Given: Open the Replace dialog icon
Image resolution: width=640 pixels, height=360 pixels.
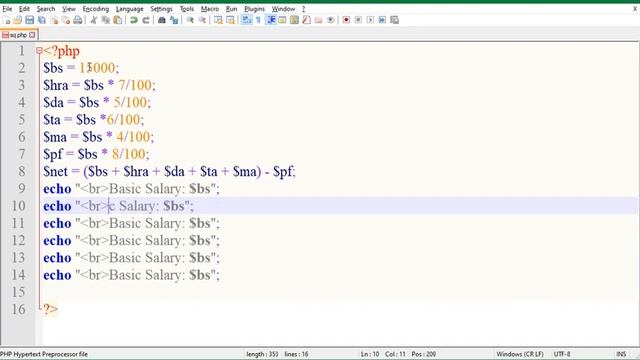Looking at the screenshot, I should [174, 20].
